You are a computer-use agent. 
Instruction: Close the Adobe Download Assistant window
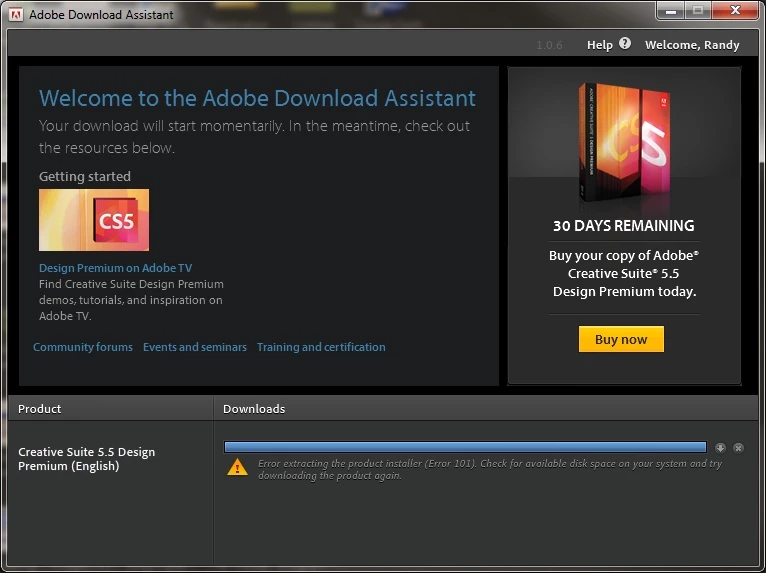coord(735,11)
